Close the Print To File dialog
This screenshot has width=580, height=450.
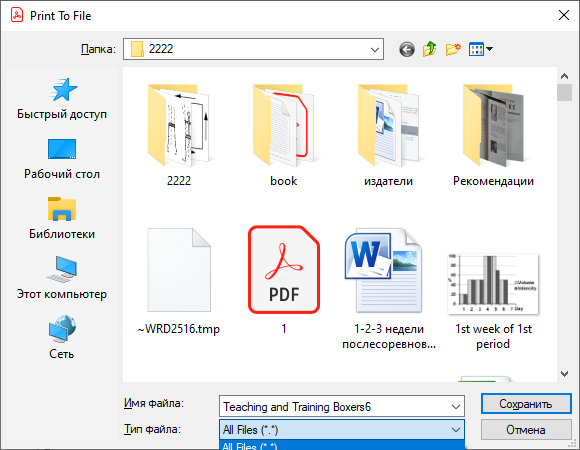[564, 15]
